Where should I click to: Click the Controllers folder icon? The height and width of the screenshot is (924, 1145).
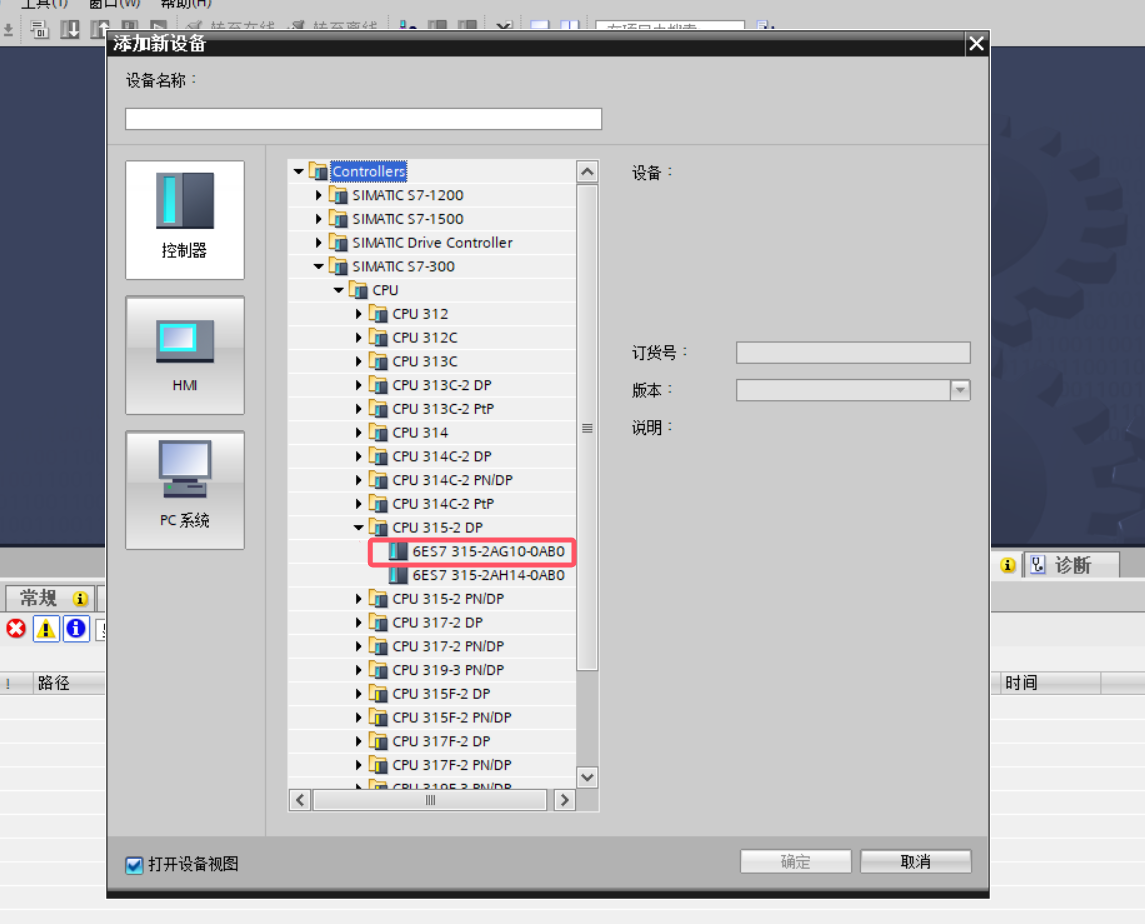318,171
